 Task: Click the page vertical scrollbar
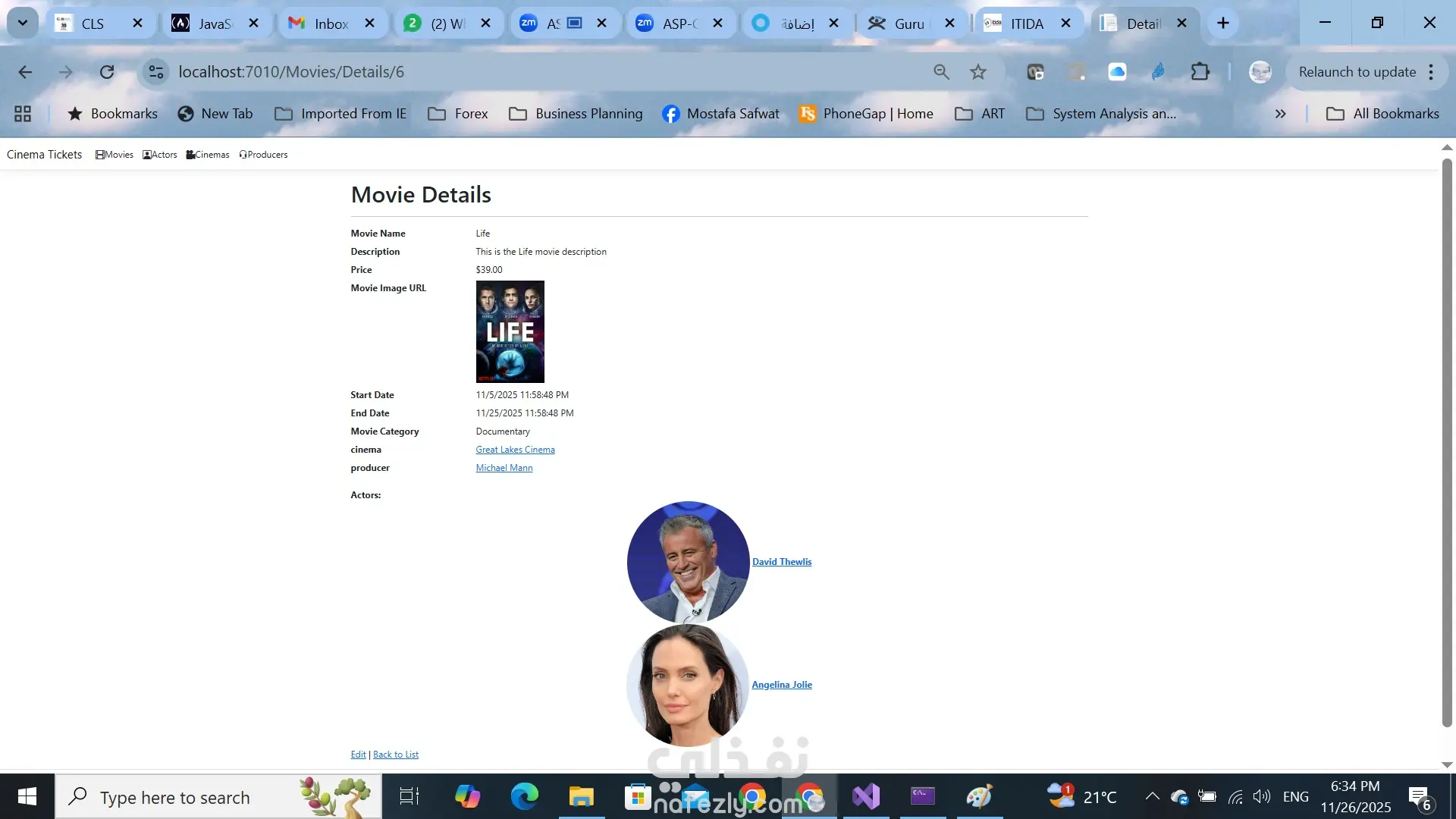1447,440
